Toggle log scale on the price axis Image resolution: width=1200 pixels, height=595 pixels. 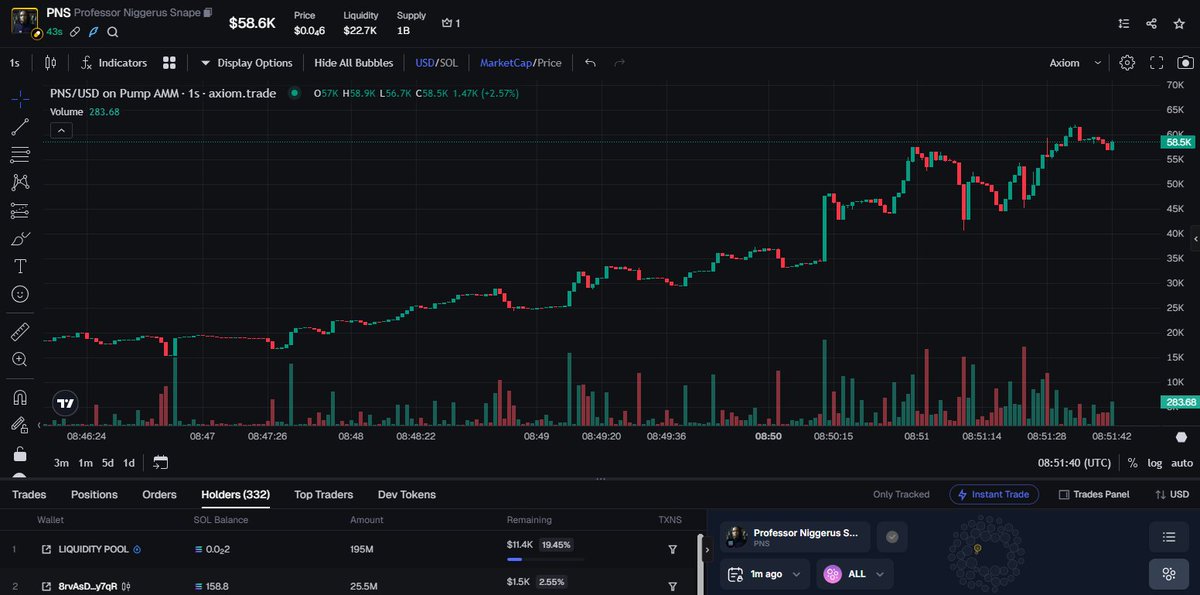point(1155,463)
